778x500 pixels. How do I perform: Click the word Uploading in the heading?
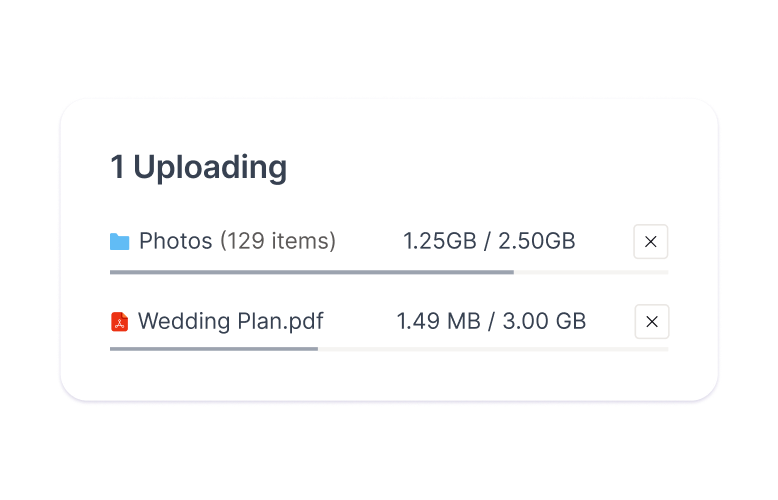coord(210,168)
